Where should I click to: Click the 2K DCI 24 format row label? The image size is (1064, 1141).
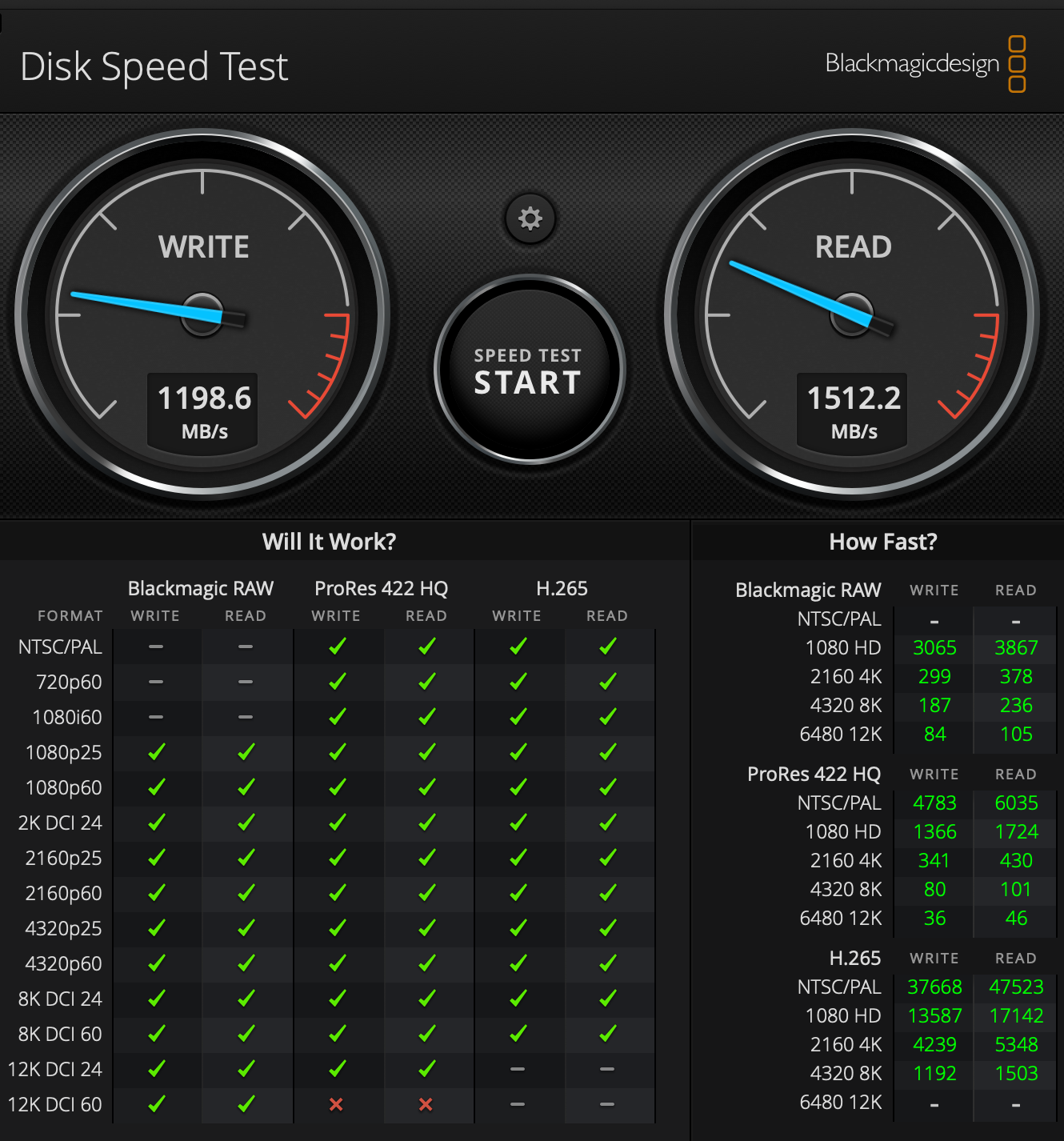point(60,823)
